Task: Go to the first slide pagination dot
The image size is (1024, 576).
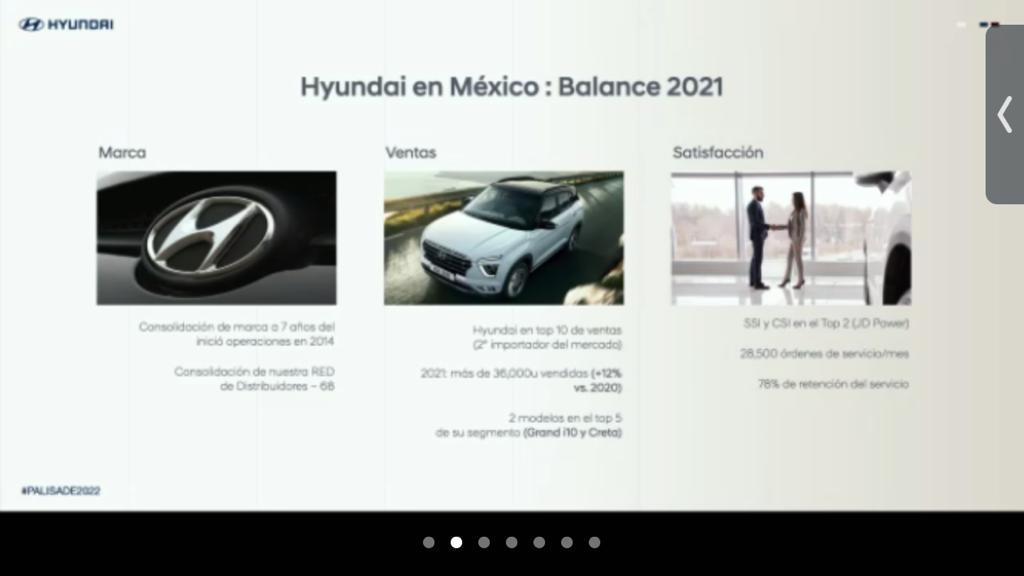Action: tap(429, 542)
